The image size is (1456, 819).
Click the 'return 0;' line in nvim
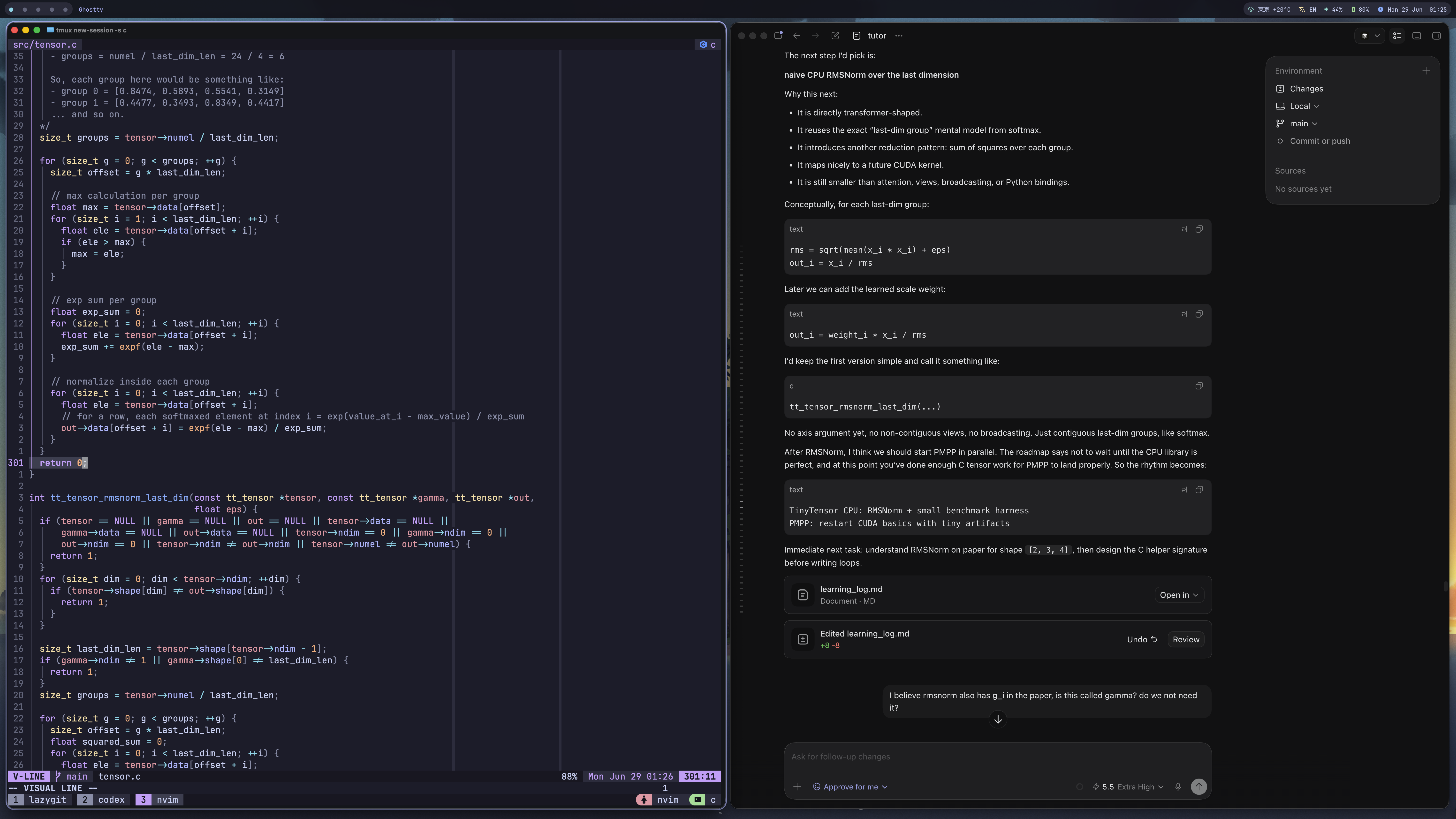point(63,463)
